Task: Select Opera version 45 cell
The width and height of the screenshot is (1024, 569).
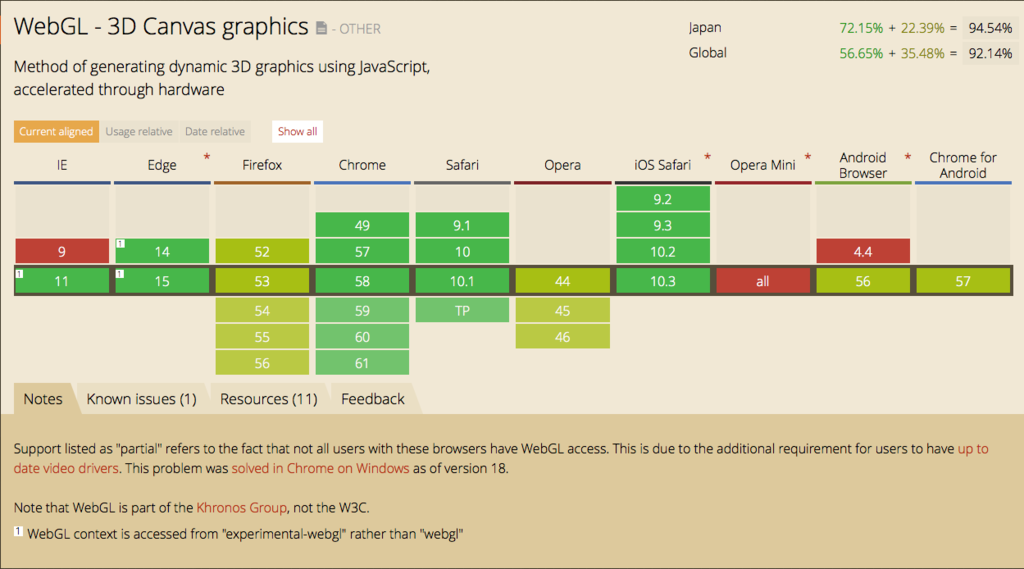Action: click(562, 310)
